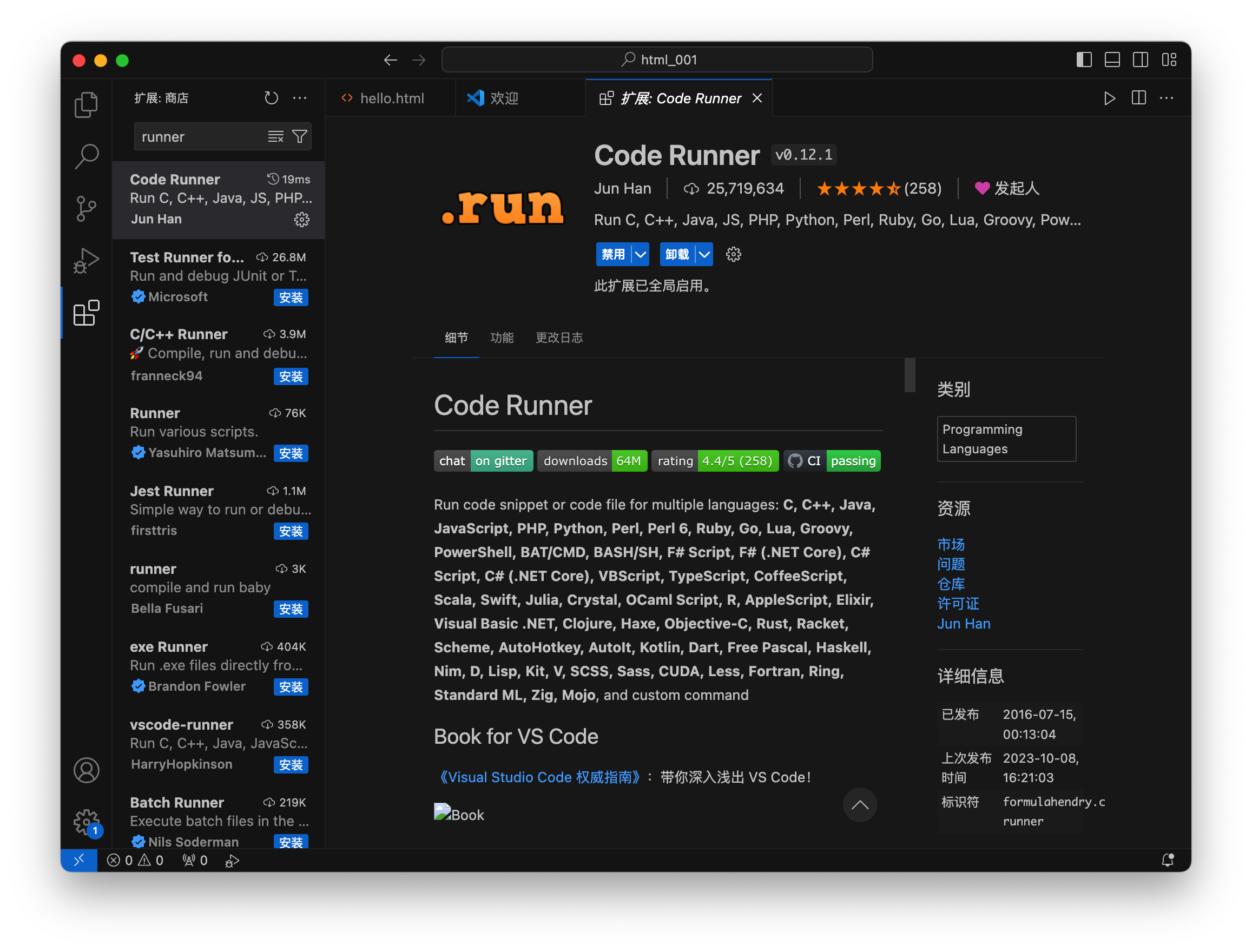Open the extension search filter menu
Viewport: 1252px width, 952px height.
pyautogui.click(x=300, y=136)
